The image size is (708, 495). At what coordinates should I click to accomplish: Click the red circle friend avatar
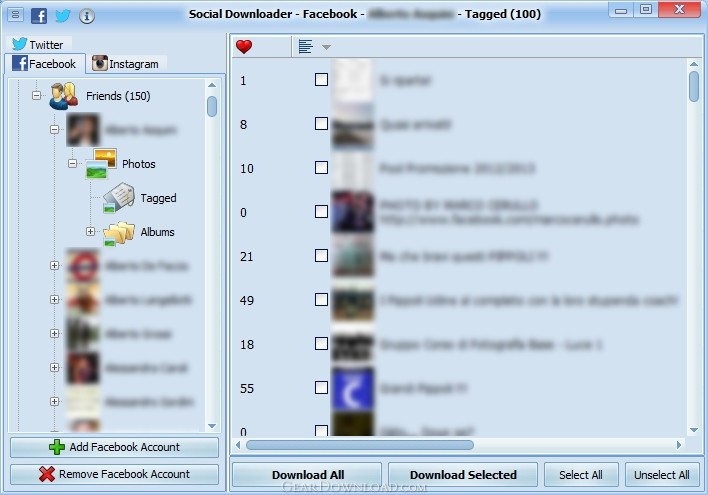pyautogui.click(x=83, y=266)
